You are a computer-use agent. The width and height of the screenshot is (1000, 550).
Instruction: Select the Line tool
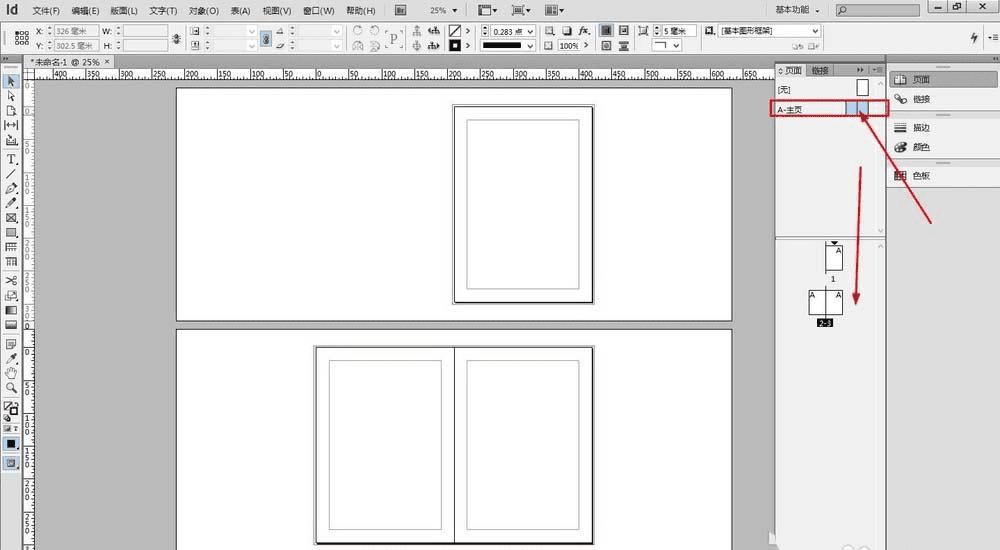point(11,174)
